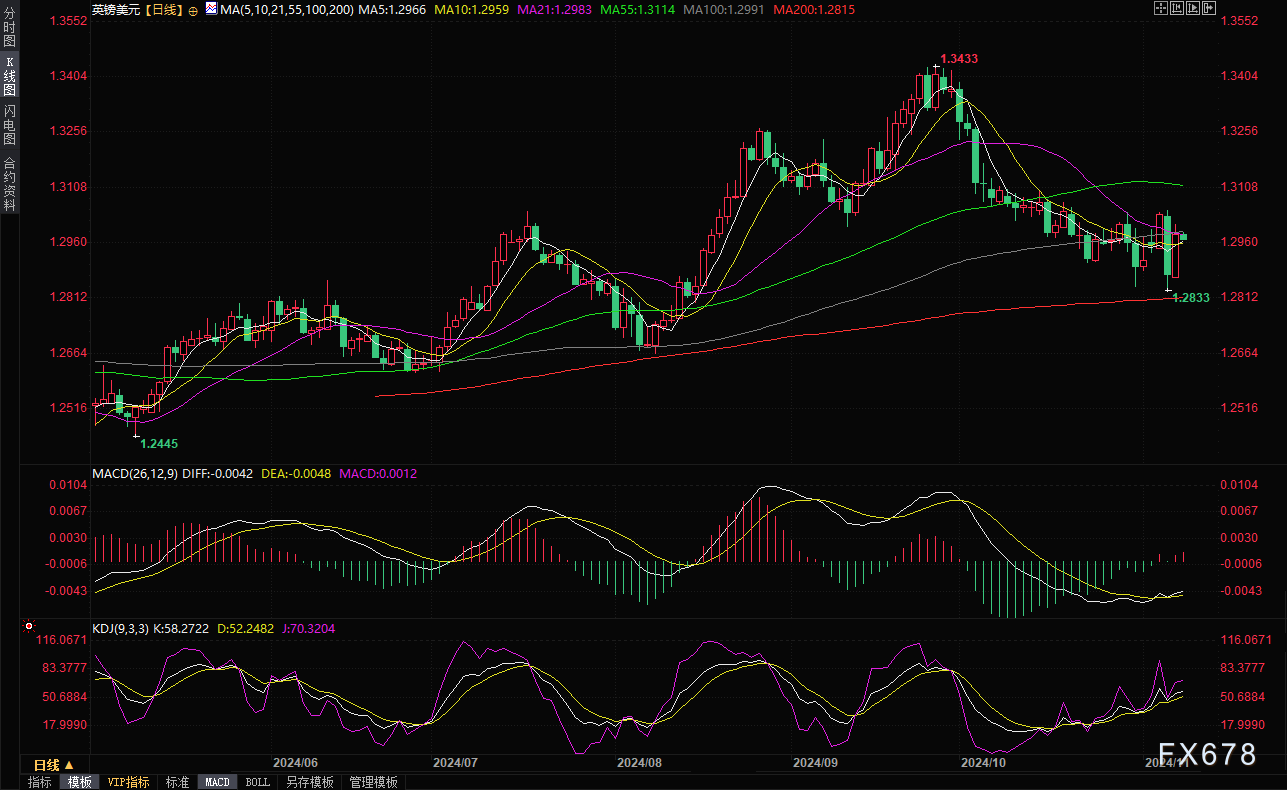Open the 合约资料 side tab

(x=9, y=183)
